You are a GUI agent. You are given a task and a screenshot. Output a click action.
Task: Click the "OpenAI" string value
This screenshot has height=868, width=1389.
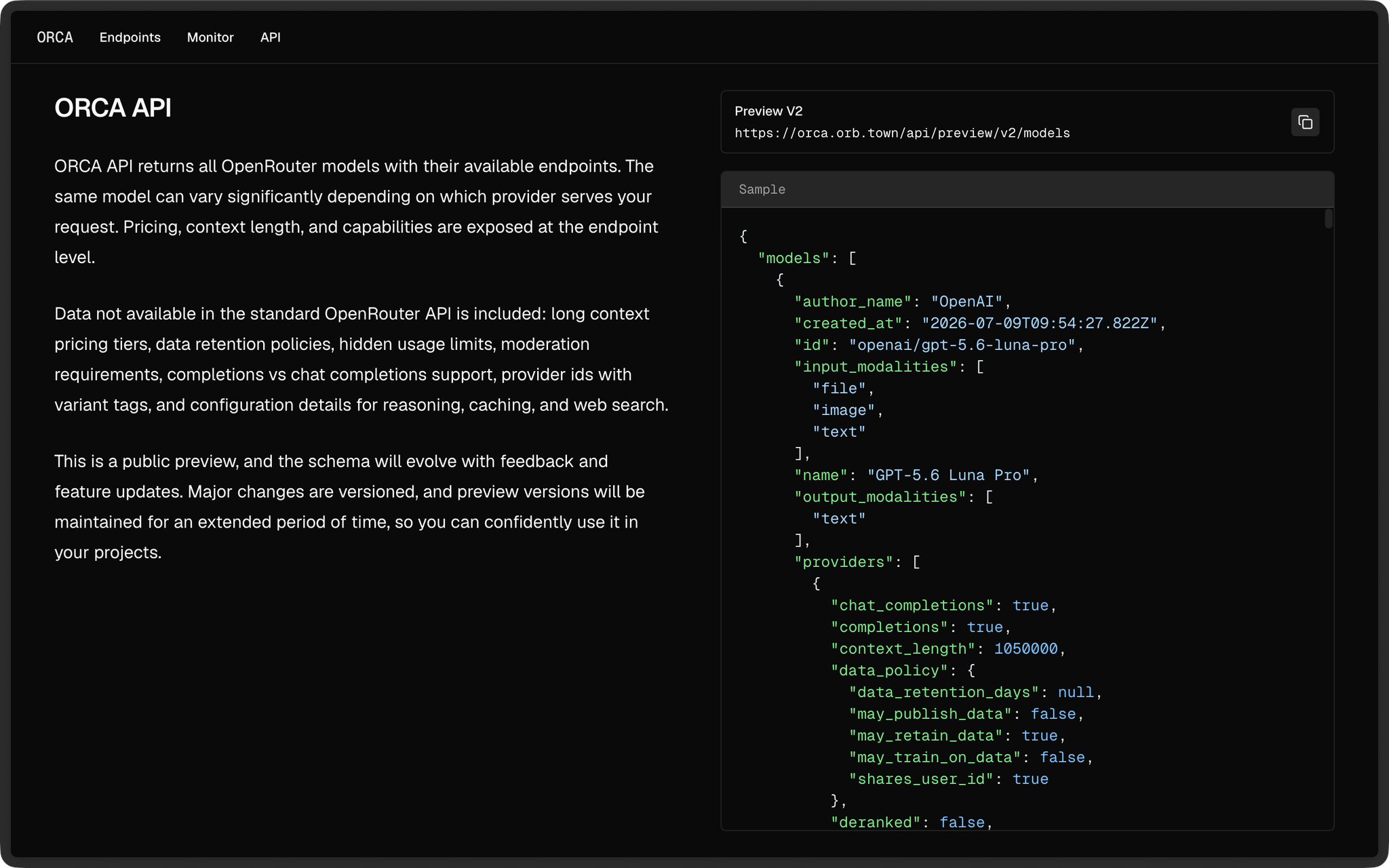(966, 302)
